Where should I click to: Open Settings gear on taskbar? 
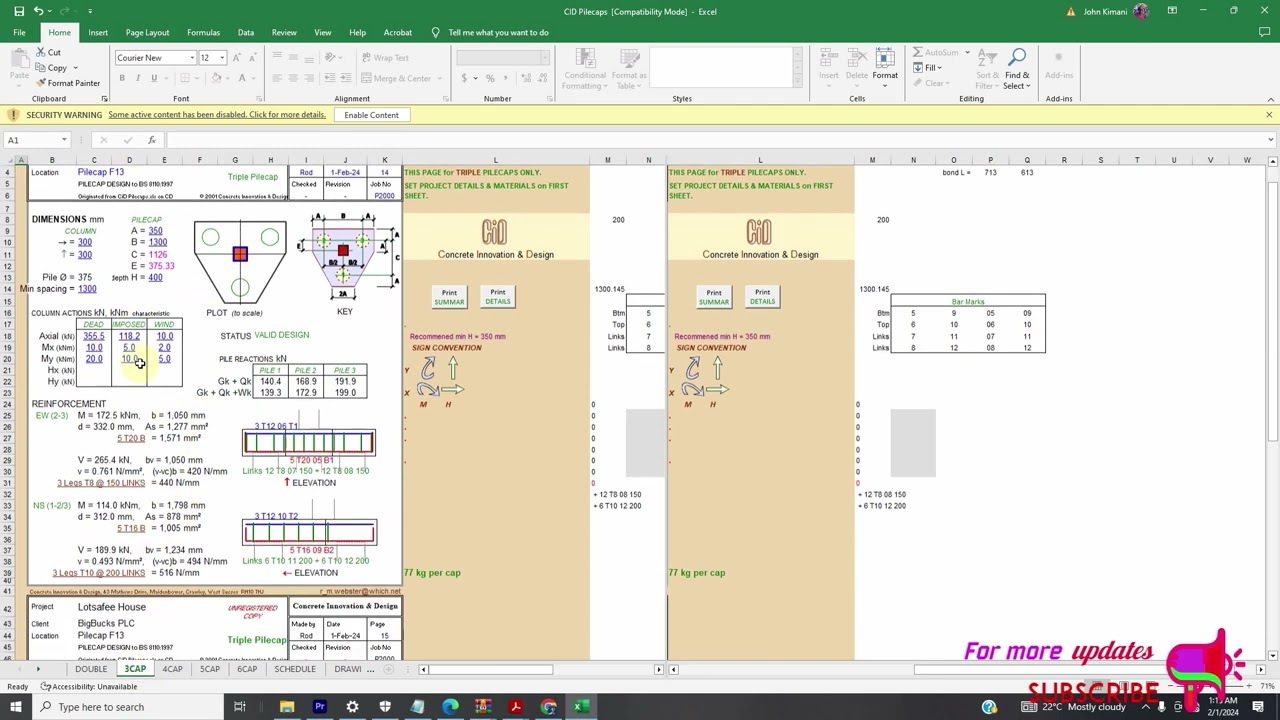coord(352,707)
